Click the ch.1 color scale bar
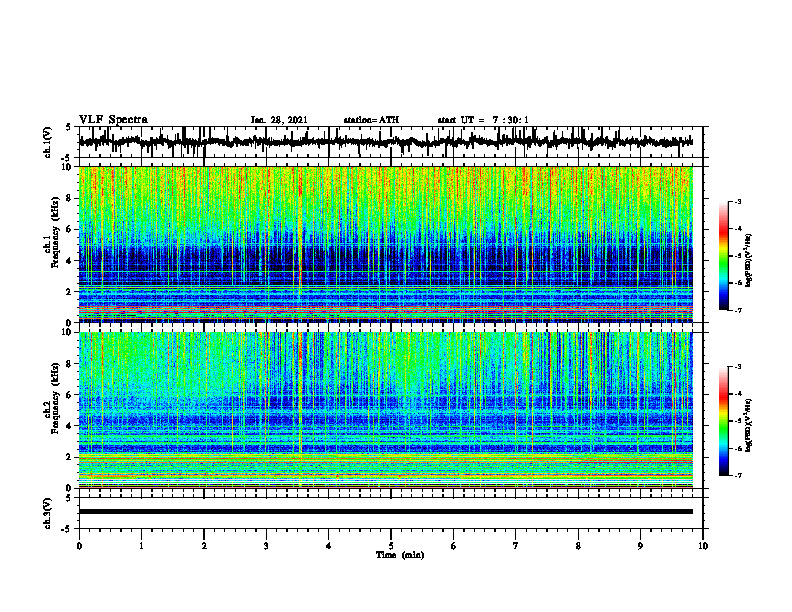The width and height of the screenshot is (792, 612). 723,256
